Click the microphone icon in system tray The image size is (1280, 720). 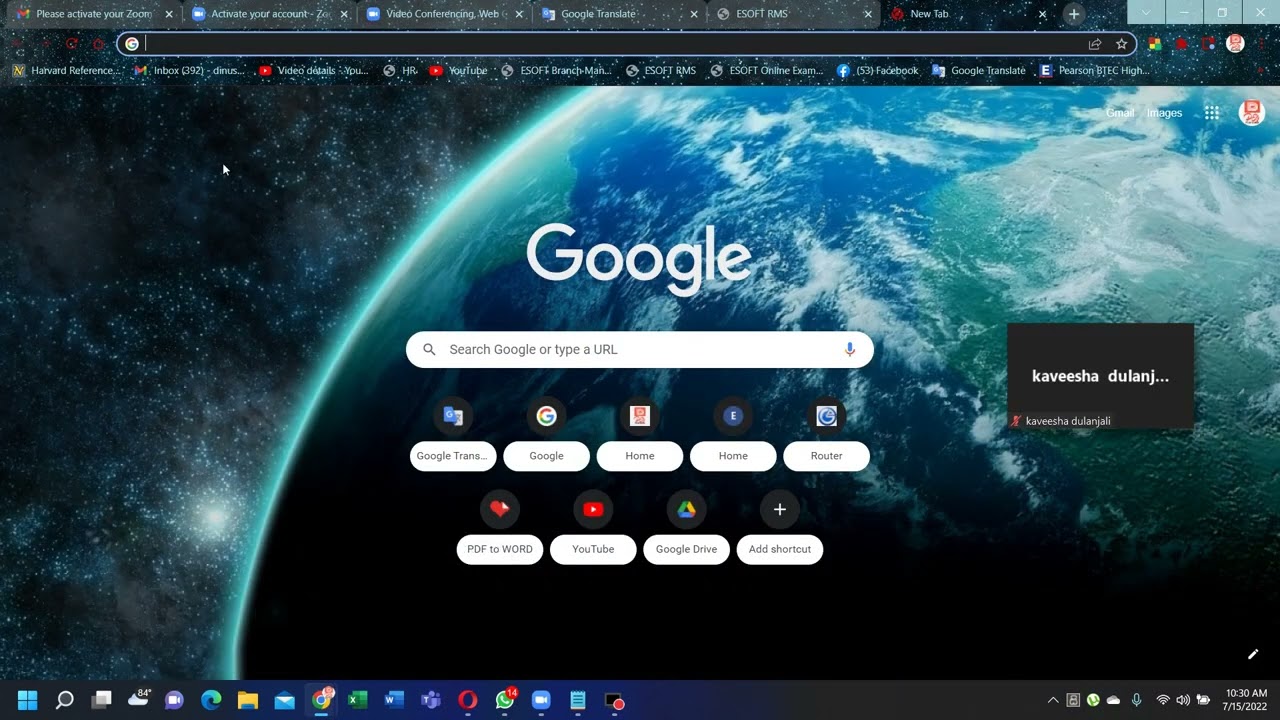(1136, 700)
